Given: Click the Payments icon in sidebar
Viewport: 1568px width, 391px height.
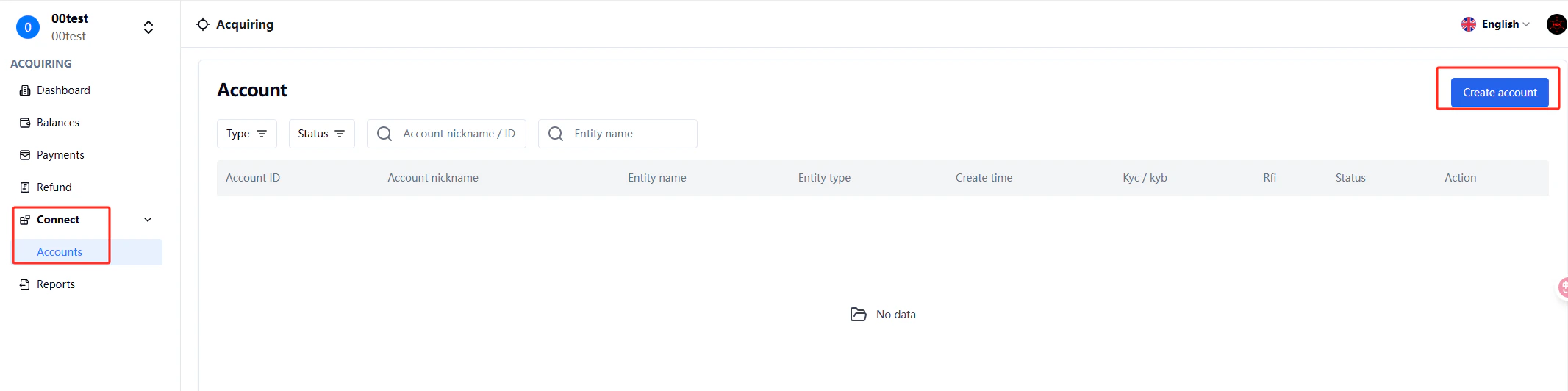Looking at the screenshot, I should click(x=24, y=155).
